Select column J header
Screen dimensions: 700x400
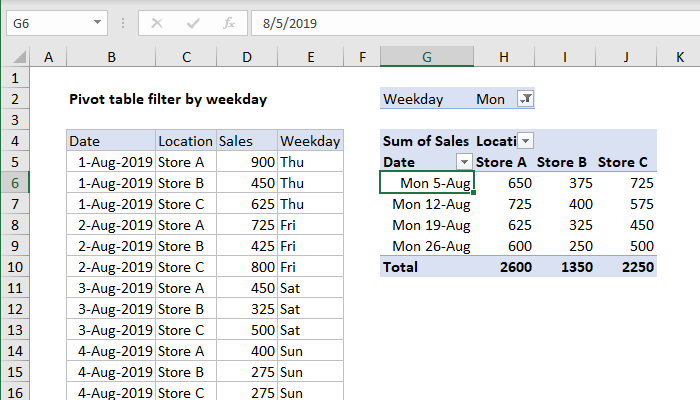626,57
